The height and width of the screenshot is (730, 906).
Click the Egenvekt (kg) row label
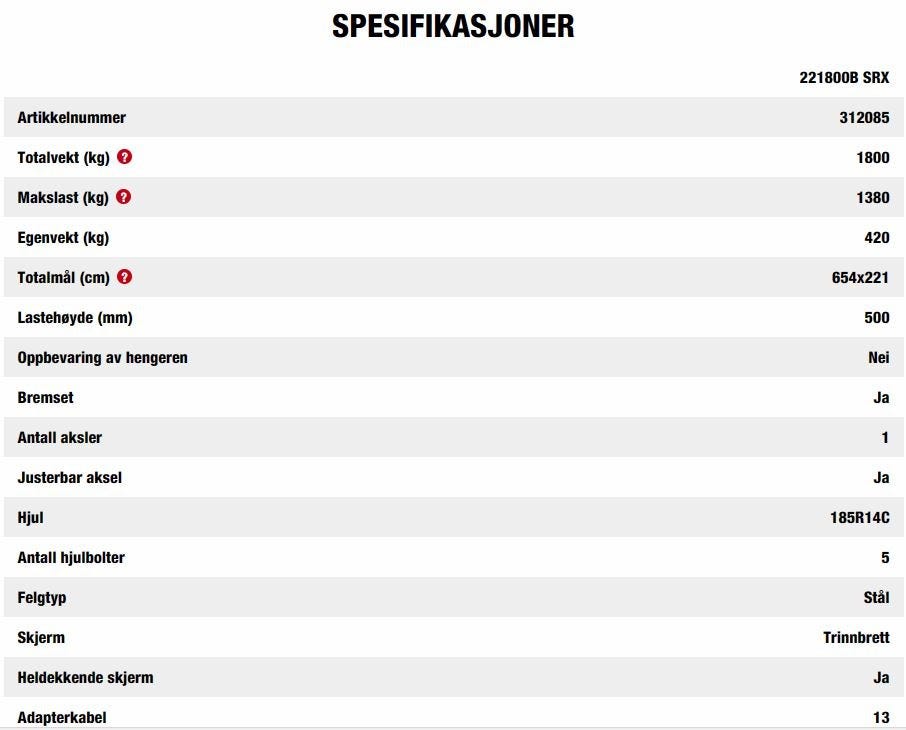click(x=64, y=238)
